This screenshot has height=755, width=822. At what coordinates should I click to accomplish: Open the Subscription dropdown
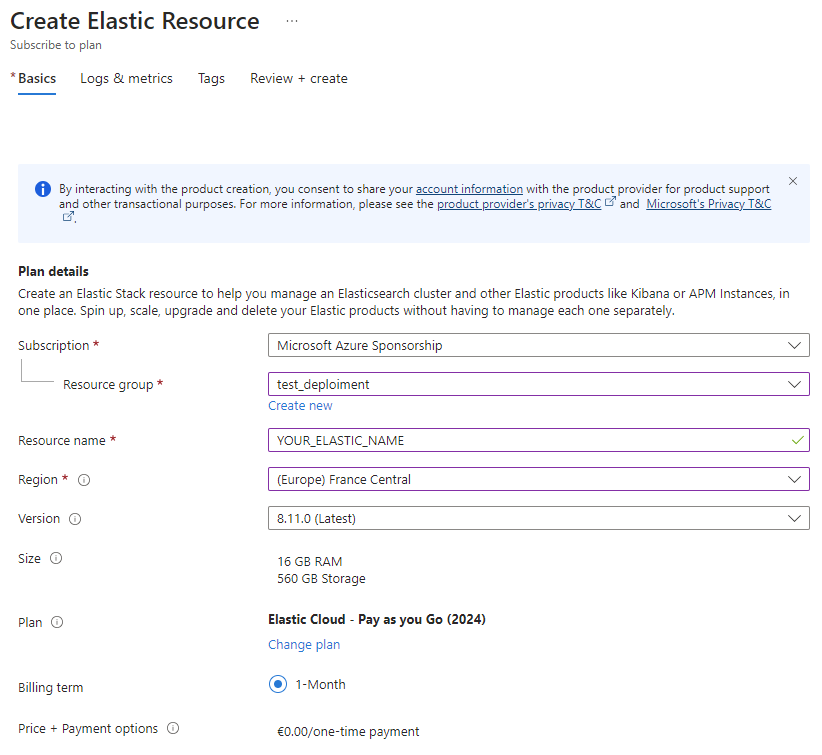[x=538, y=346]
